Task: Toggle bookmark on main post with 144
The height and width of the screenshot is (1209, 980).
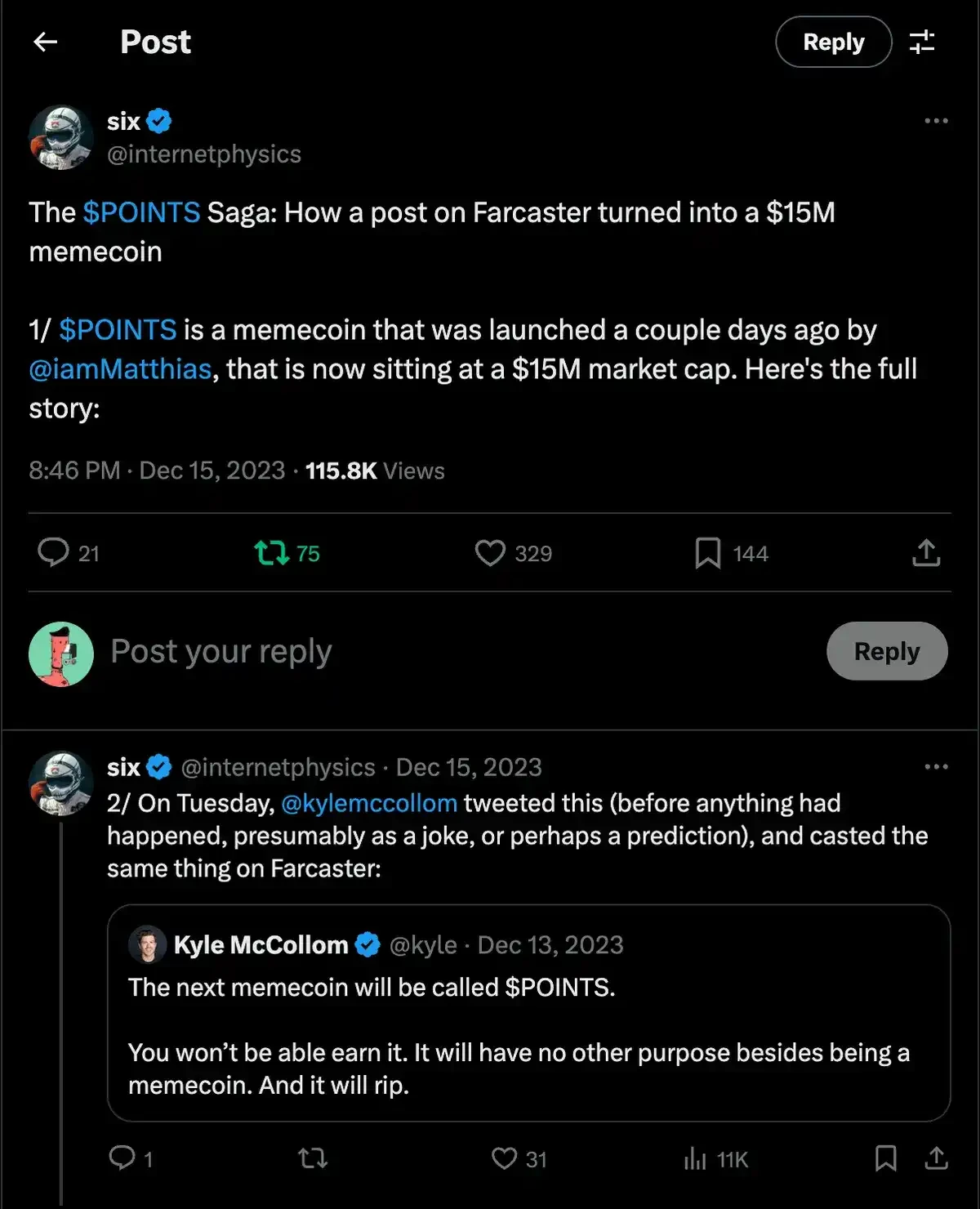Action: pos(708,553)
